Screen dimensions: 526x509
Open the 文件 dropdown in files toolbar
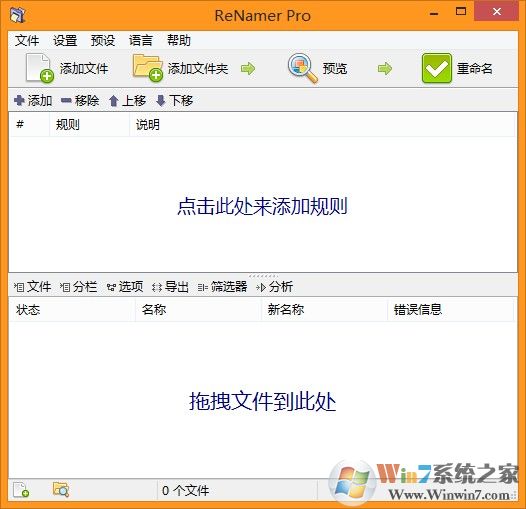pos(33,287)
